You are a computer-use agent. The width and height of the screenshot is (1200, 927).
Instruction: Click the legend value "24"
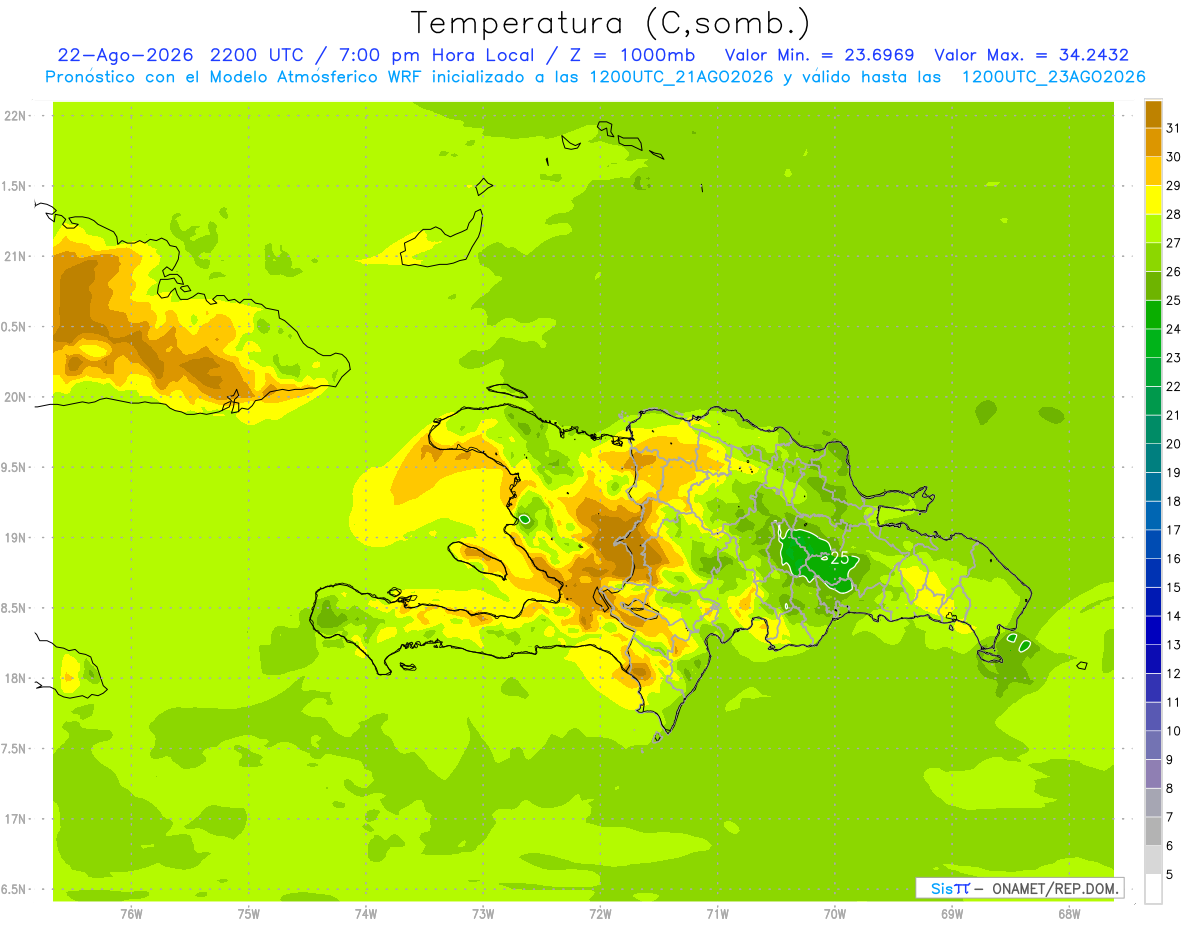click(1174, 329)
